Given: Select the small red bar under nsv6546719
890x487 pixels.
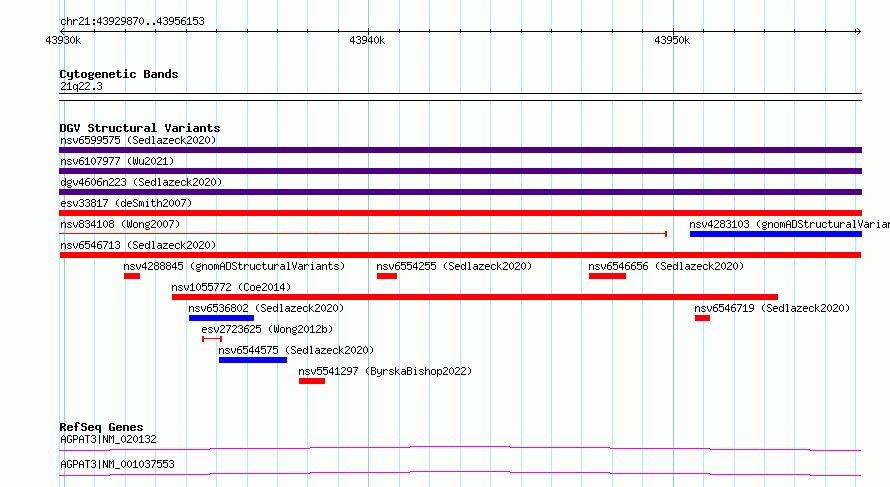Looking at the screenshot, I should (x=702, y=318).
